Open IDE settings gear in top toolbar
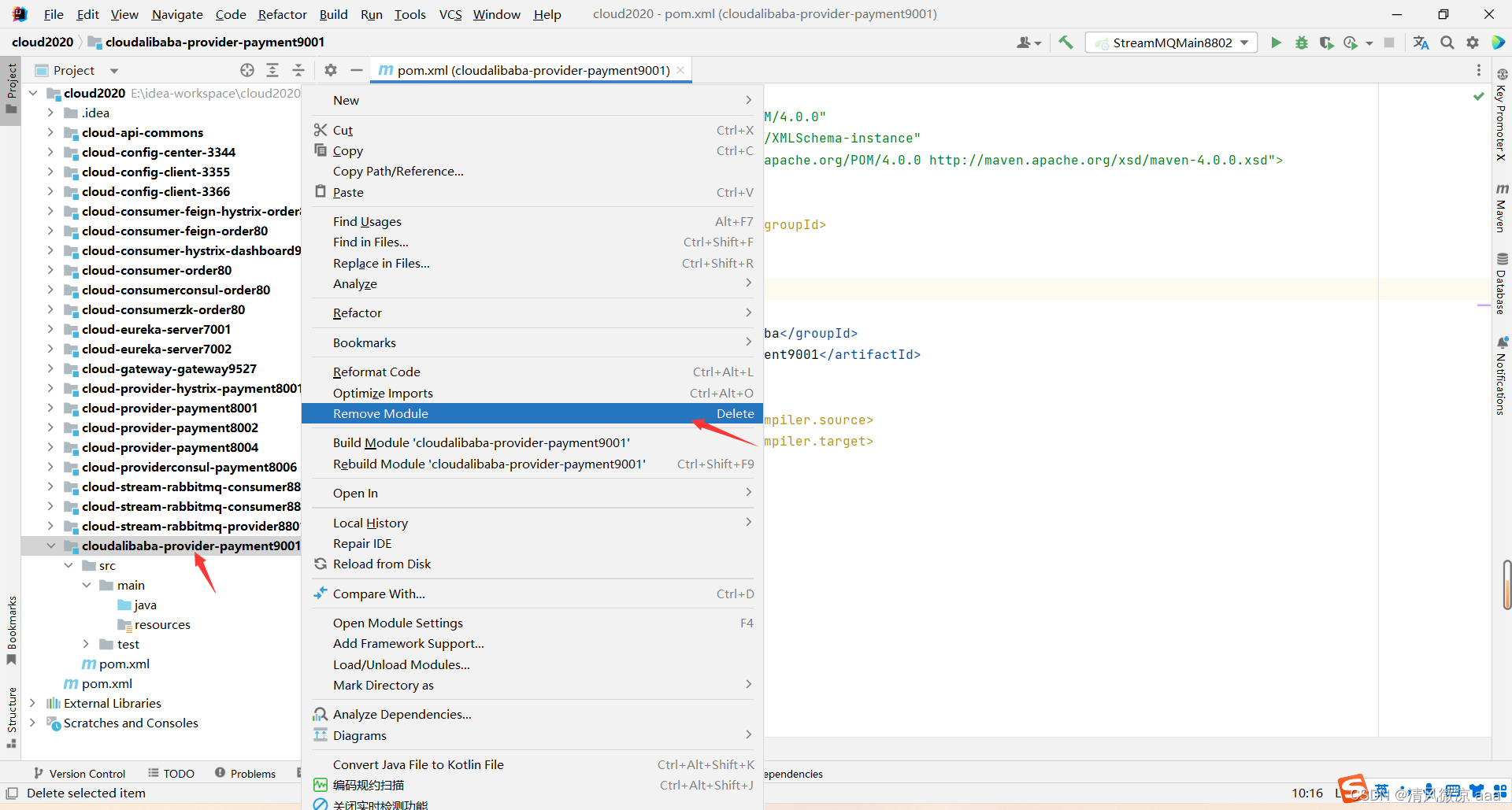Viewport: 1512px width, 810px height. 1473,43
